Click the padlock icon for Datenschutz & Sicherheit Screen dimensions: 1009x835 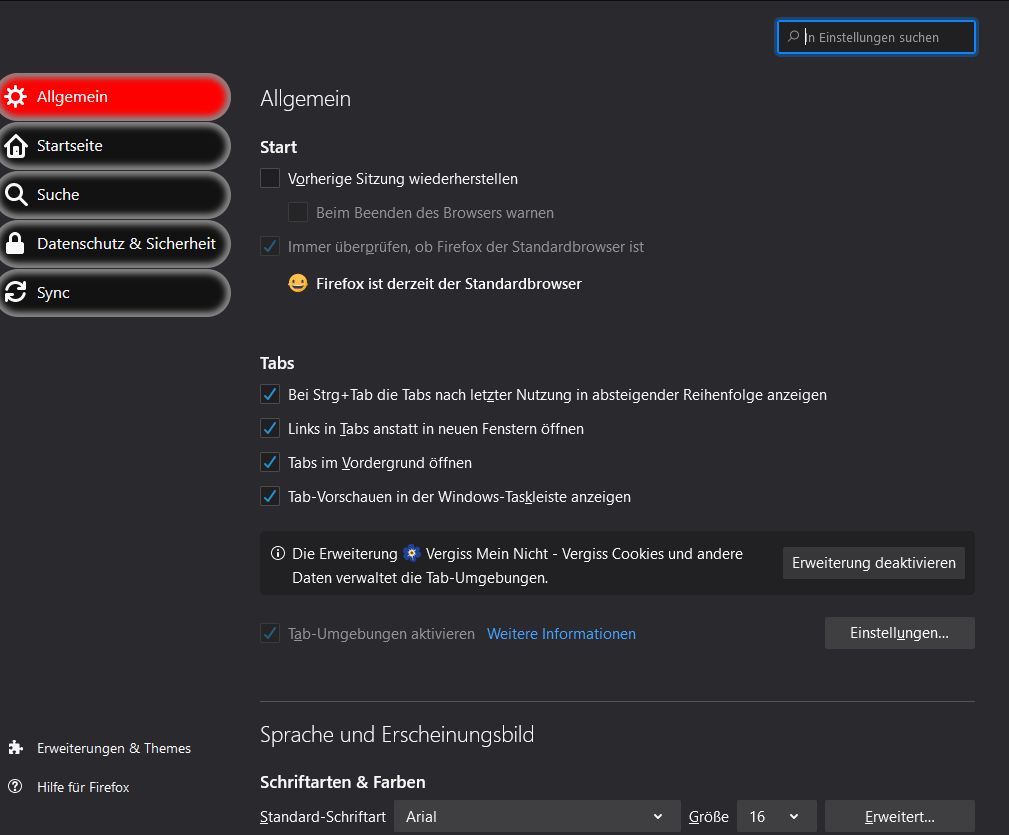15,243
